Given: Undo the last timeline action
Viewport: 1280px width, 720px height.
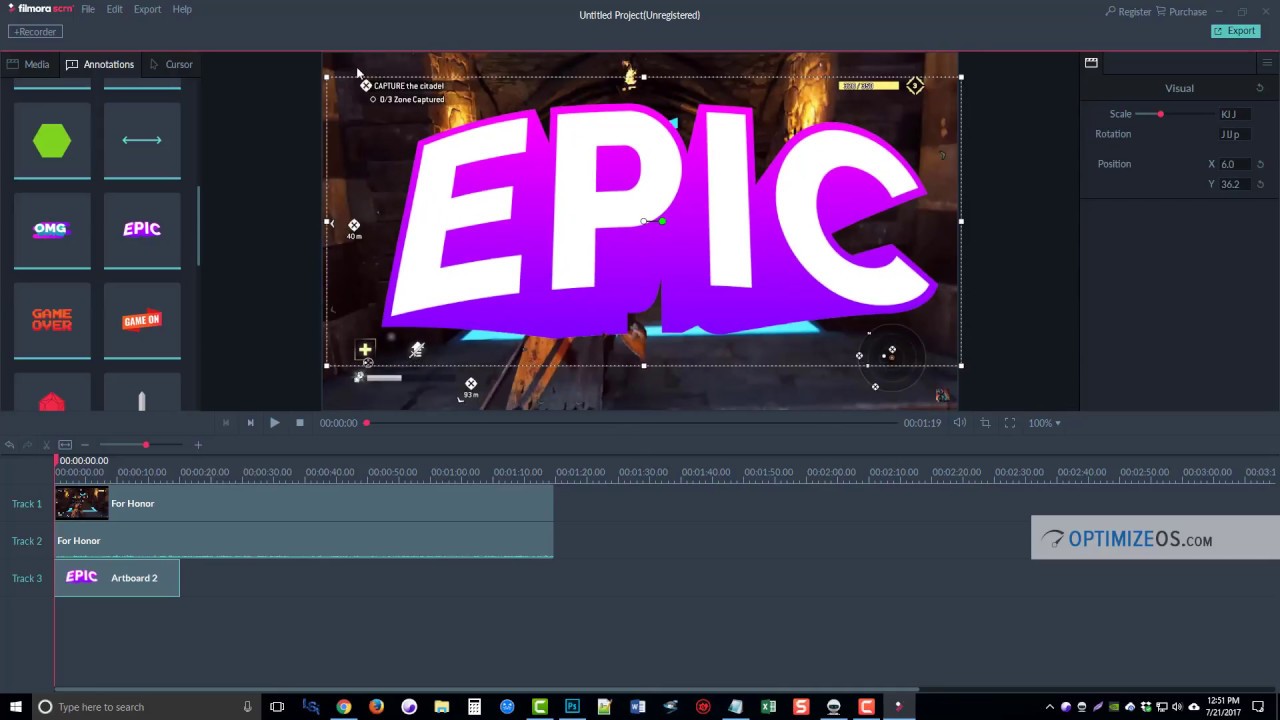Looking at the screenshot, I should click(10, 445).
